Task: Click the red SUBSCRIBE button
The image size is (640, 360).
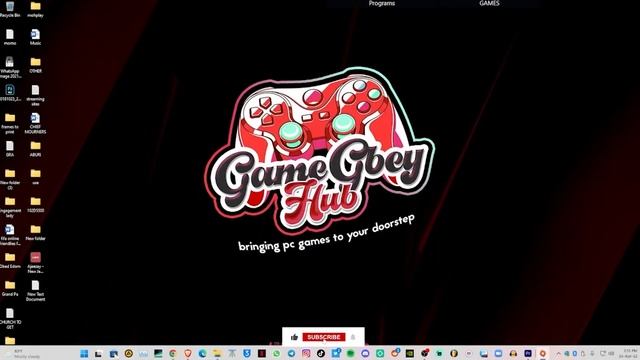Action: tap(324, 337)
